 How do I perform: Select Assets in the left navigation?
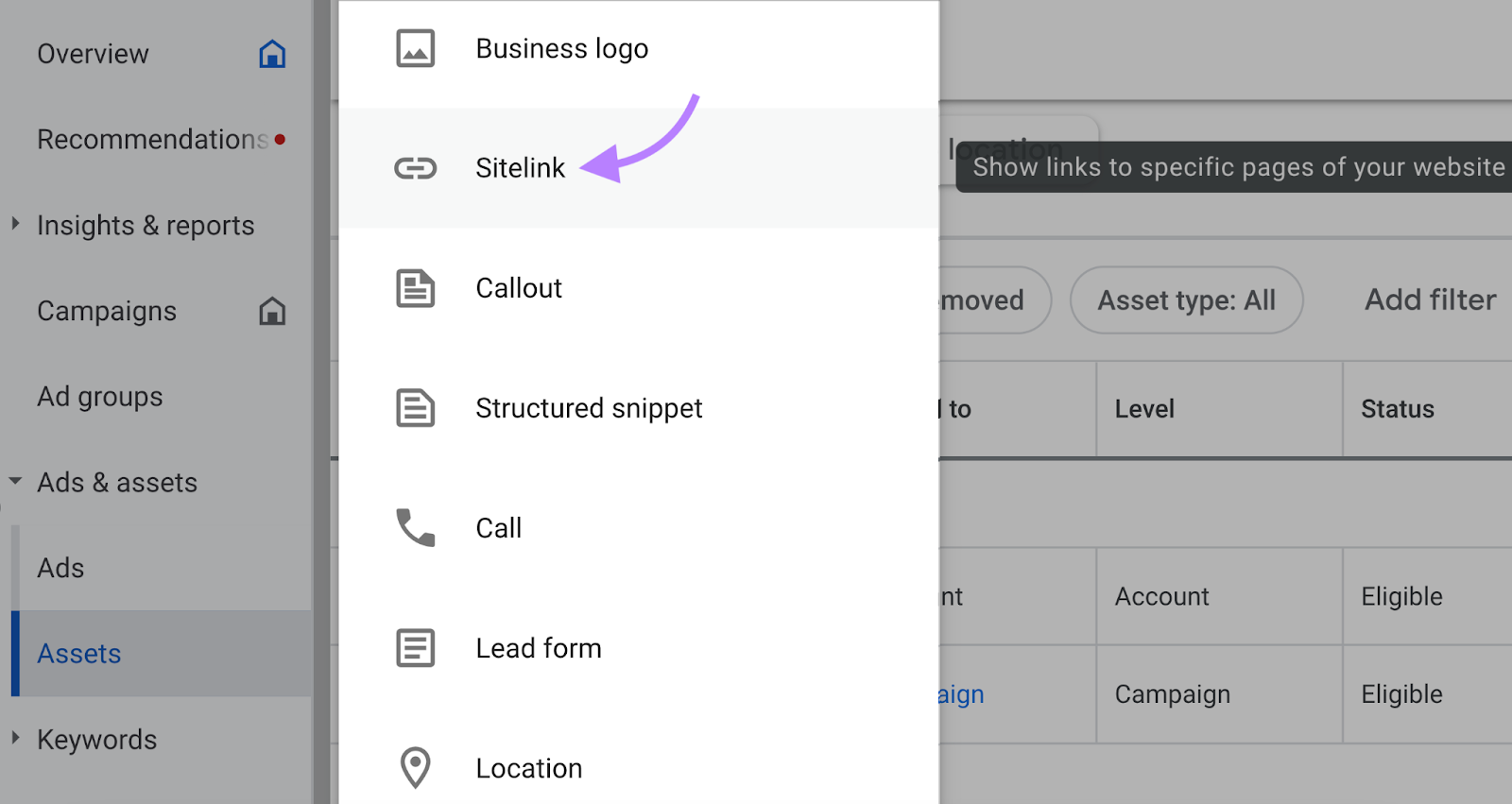coord(79,654)
